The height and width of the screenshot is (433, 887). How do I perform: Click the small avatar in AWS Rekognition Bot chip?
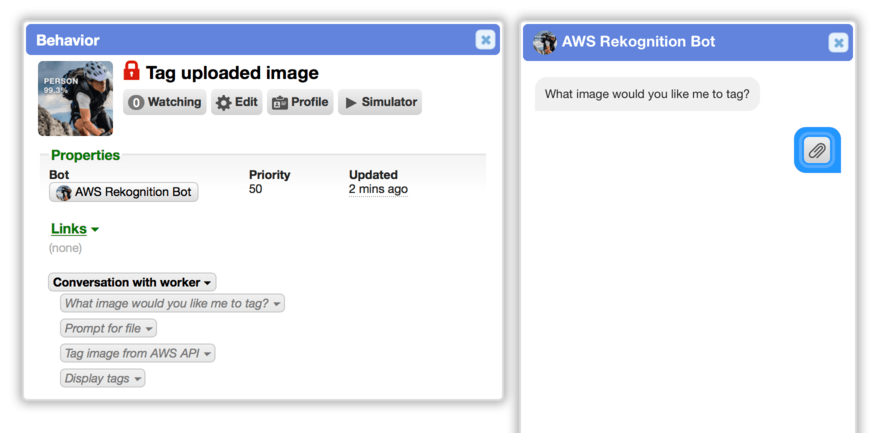[x=64, y=192]
